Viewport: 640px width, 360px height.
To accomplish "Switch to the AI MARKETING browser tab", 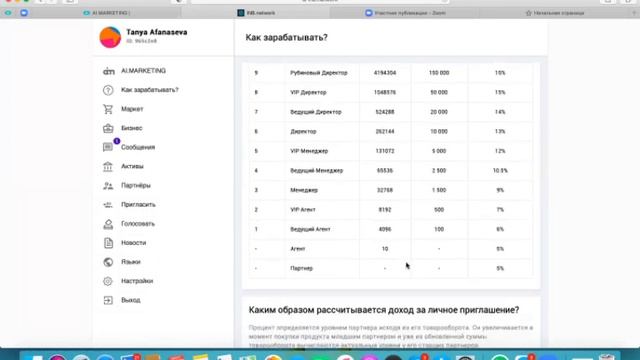I will click(107, 13).
